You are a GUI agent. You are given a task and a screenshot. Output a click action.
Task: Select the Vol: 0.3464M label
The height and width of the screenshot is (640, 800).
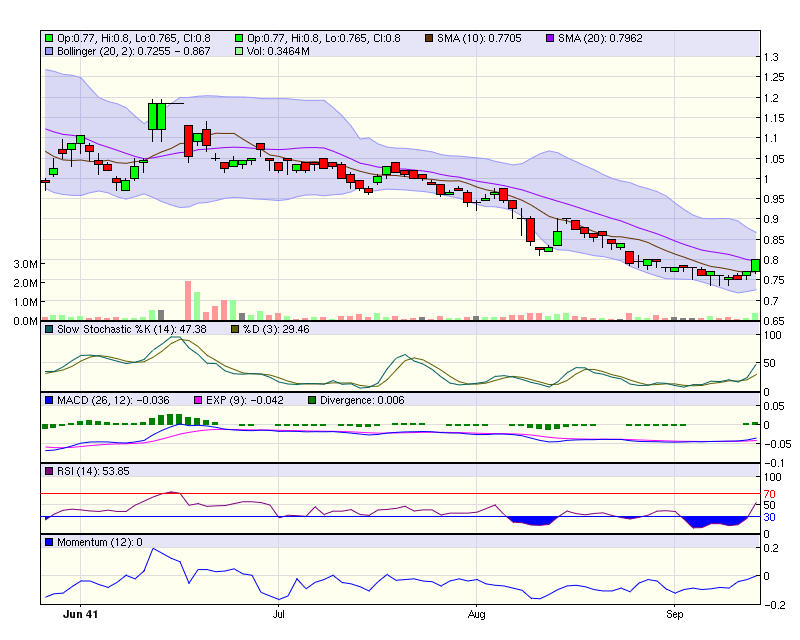pyautogui.click(x=278, y=51)
